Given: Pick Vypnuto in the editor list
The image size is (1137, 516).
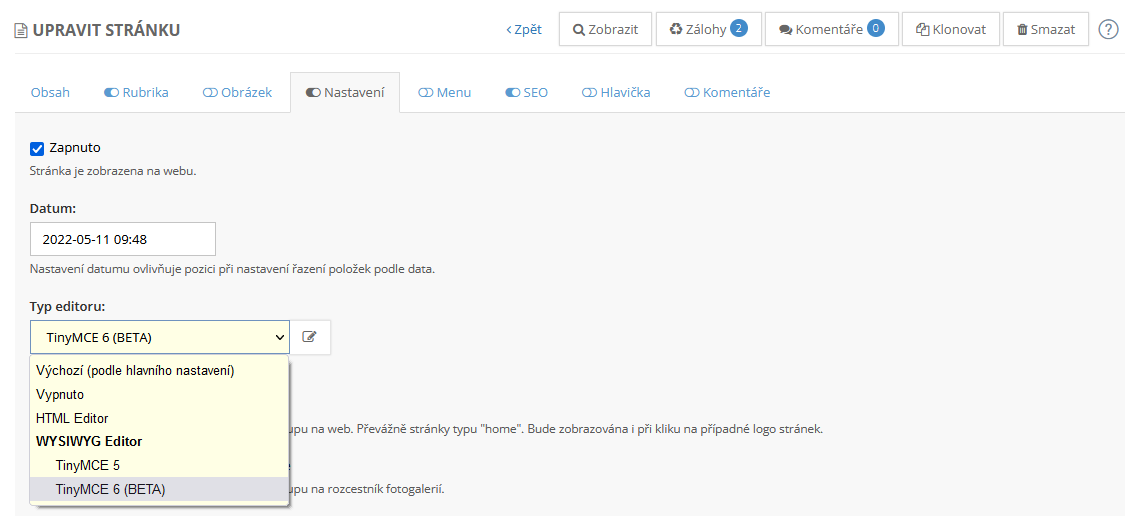Looking at the screenshot, I should tap(60, 394).
